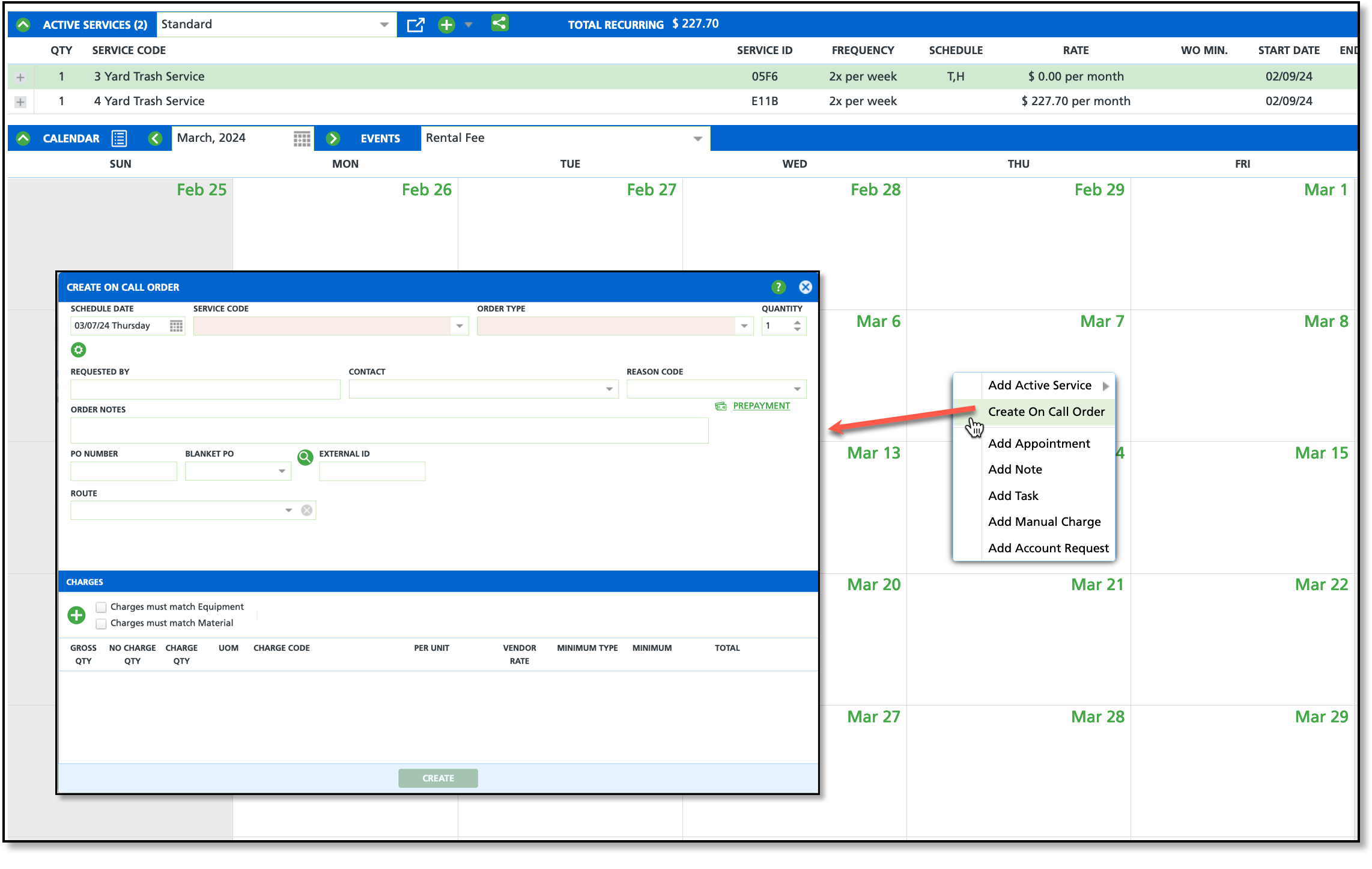Click the calendar list view icon
The height and width of the screenshot is (869, 1372).
point(119,138)
